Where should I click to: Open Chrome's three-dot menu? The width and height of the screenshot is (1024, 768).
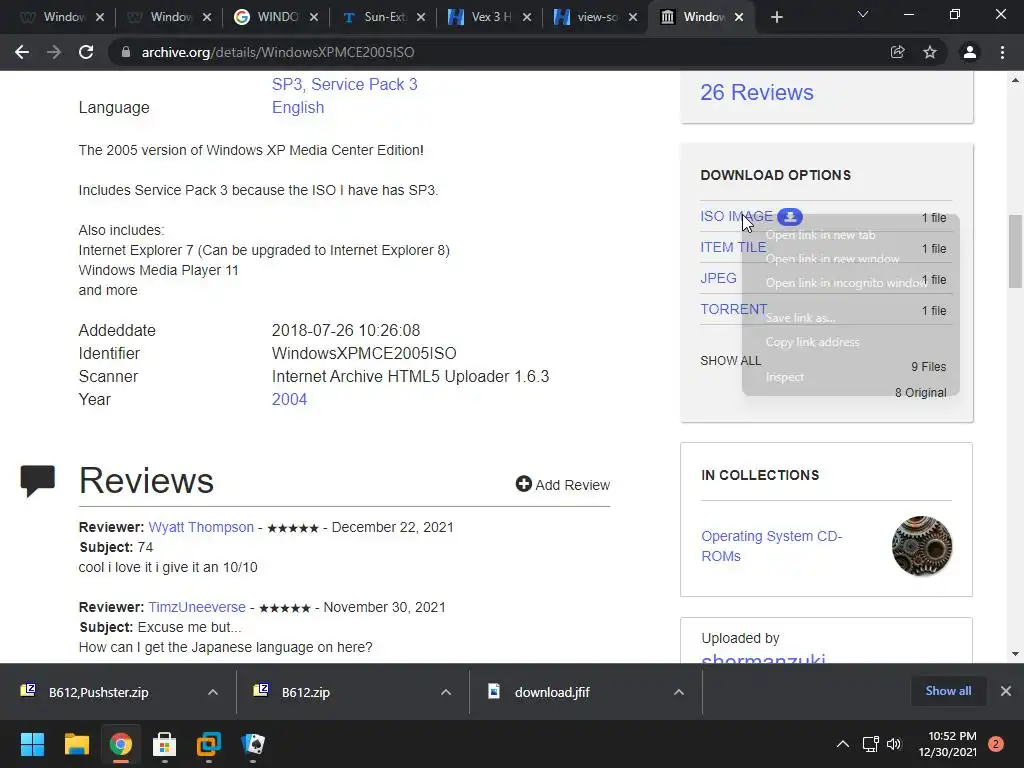pyautogui.click(x=1002, y=52)
